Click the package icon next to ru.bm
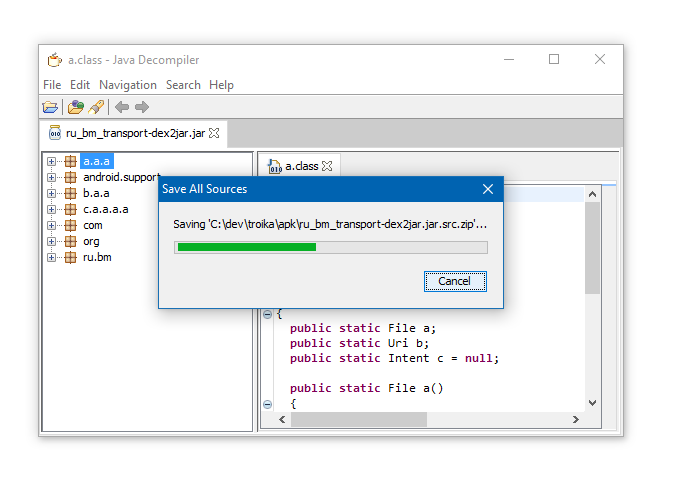678x485 pixels. (70, 257)
